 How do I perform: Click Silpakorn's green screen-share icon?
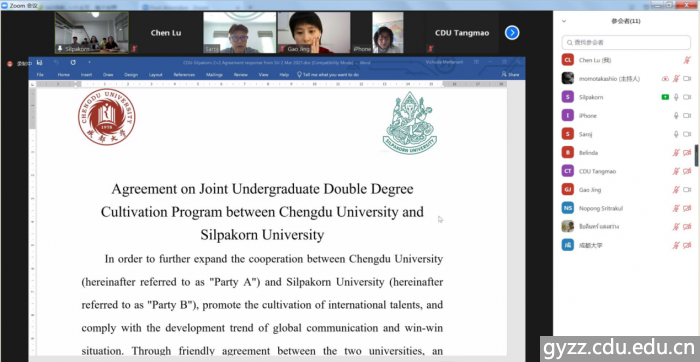[x=665, y=97]
